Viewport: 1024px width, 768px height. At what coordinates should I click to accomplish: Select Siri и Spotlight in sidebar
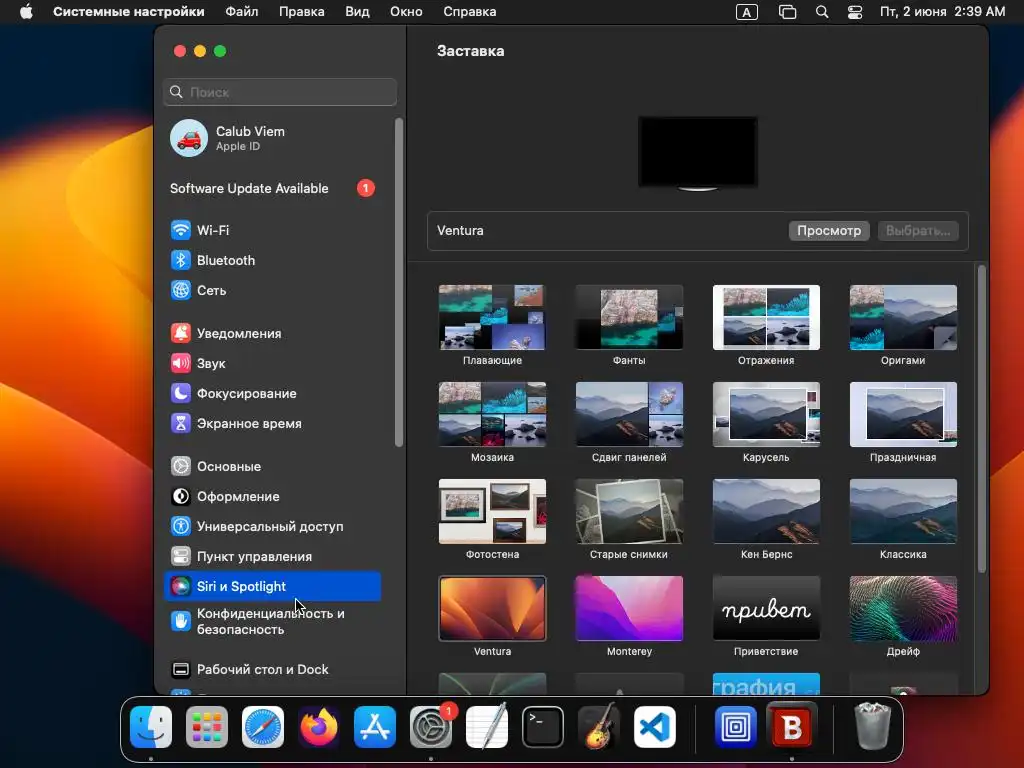(x=272, y=586)
